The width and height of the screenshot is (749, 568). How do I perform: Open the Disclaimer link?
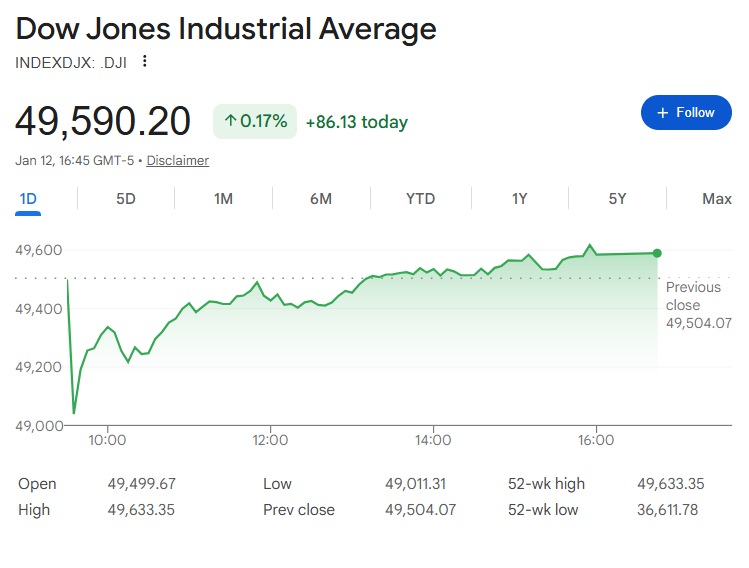click(x=178, y=160)
